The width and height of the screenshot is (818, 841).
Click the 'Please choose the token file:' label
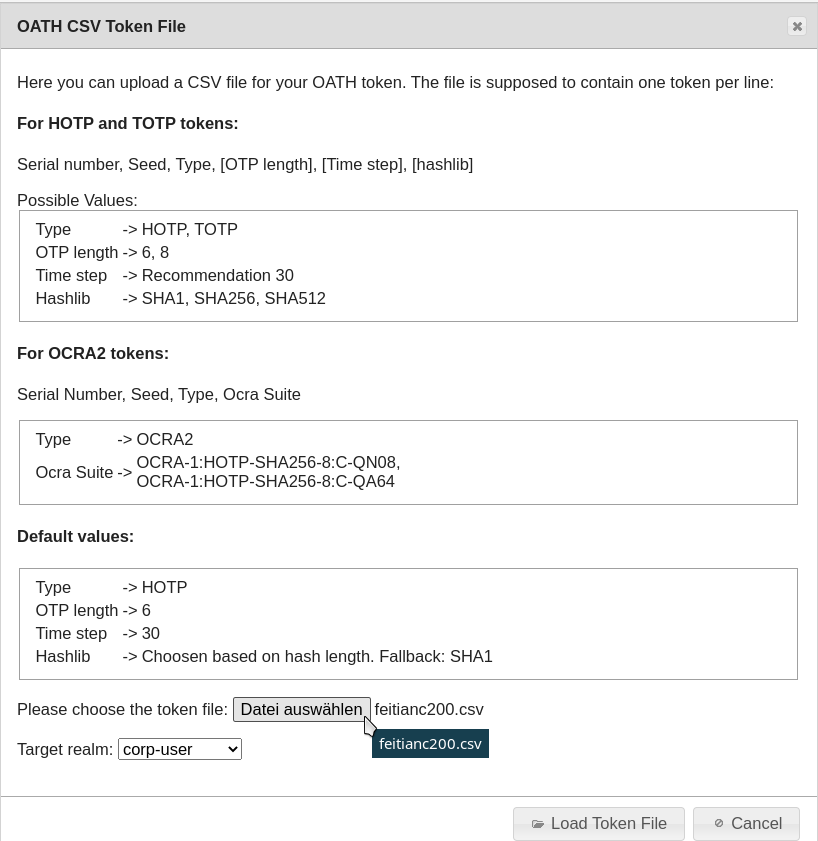coord(122,709)
